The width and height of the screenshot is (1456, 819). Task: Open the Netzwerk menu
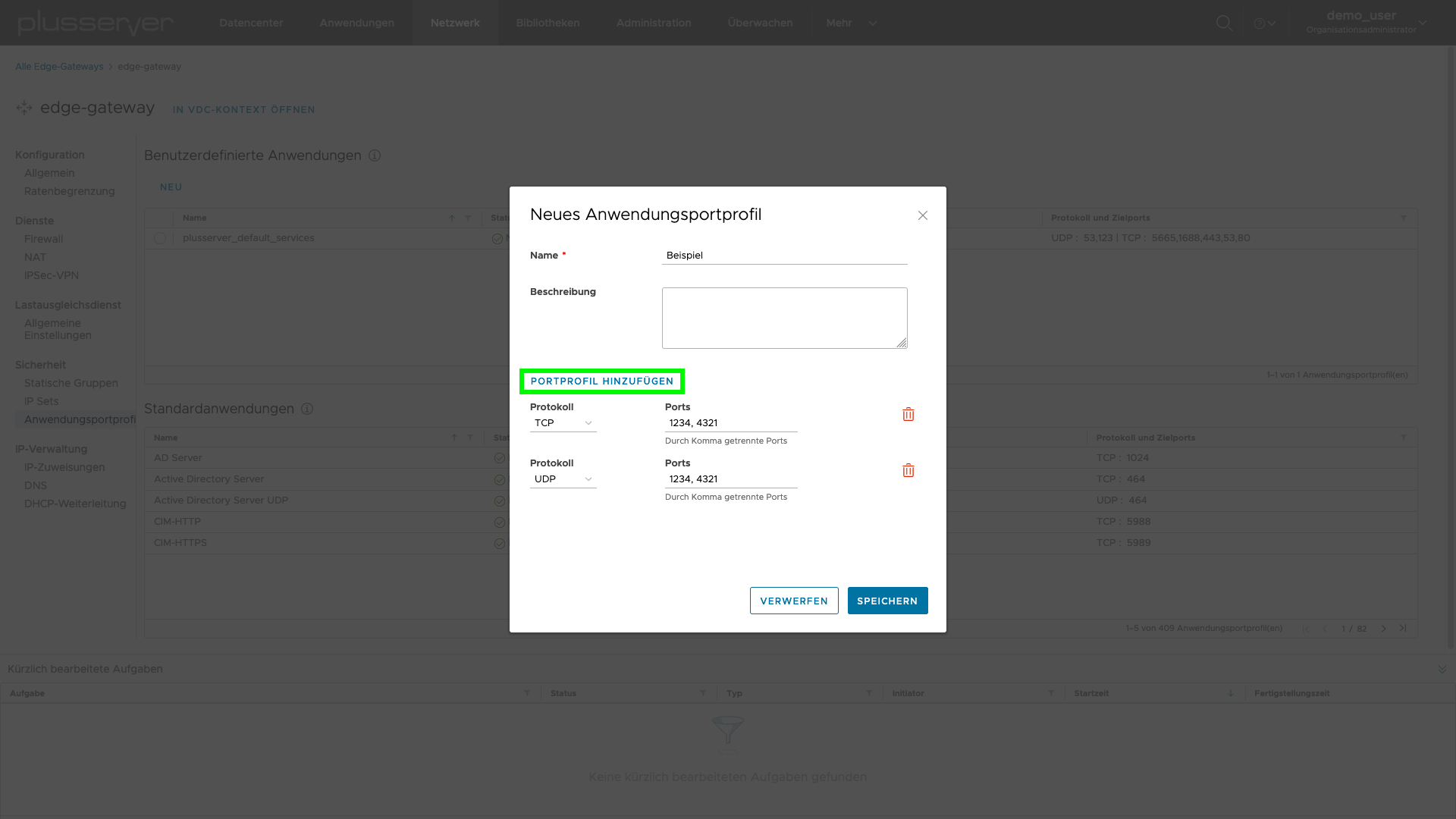(x=455, y=23)
